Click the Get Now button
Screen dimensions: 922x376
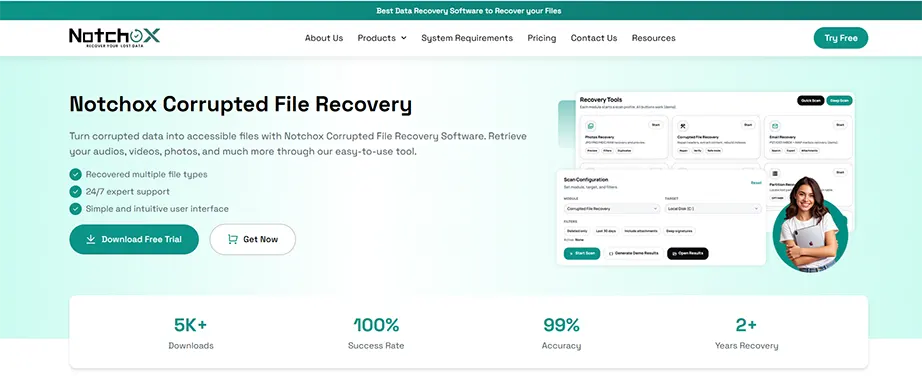point(252,239)
